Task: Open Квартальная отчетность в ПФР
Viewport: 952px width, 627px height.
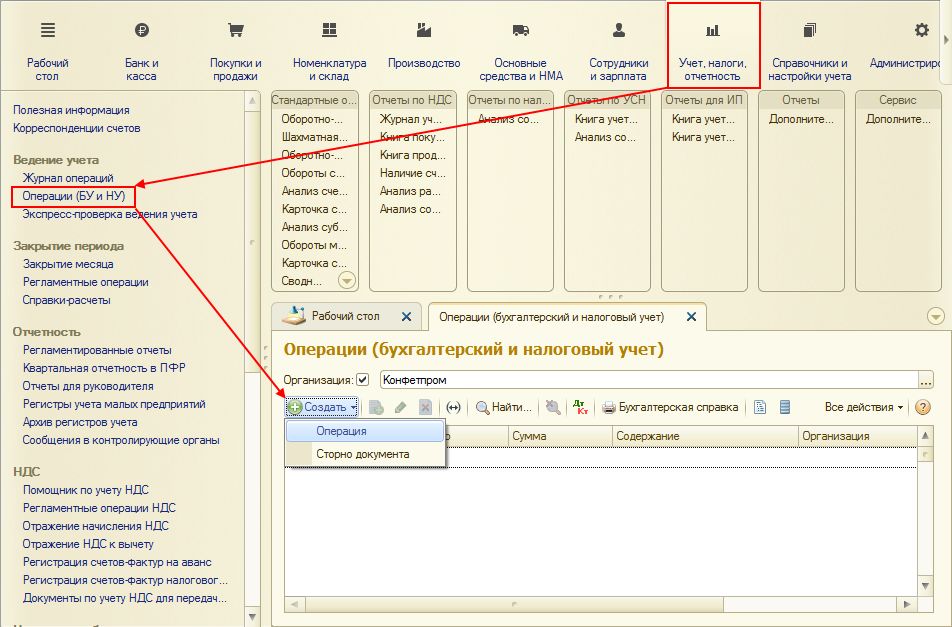Action: click(x=104, y=368)
